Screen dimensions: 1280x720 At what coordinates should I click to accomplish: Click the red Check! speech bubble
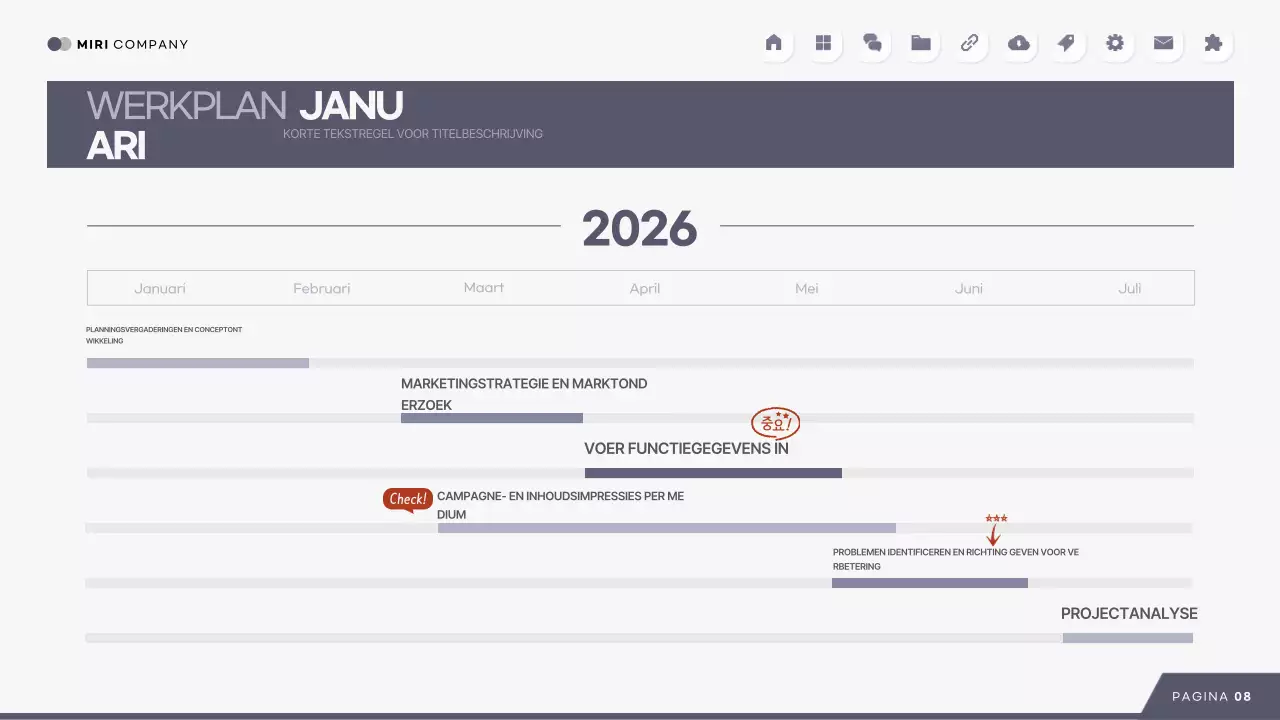[407, 499]
